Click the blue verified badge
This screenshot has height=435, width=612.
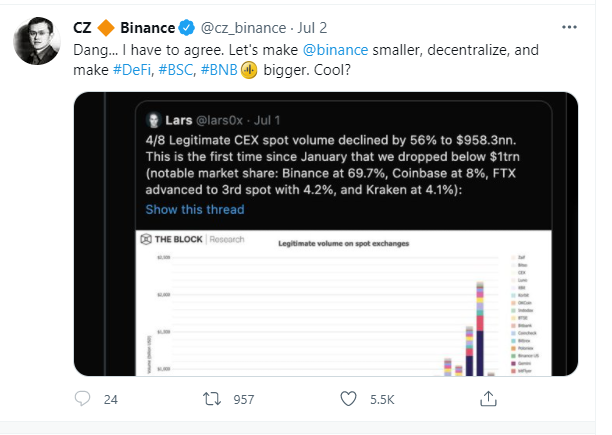[x=187, y=28]
